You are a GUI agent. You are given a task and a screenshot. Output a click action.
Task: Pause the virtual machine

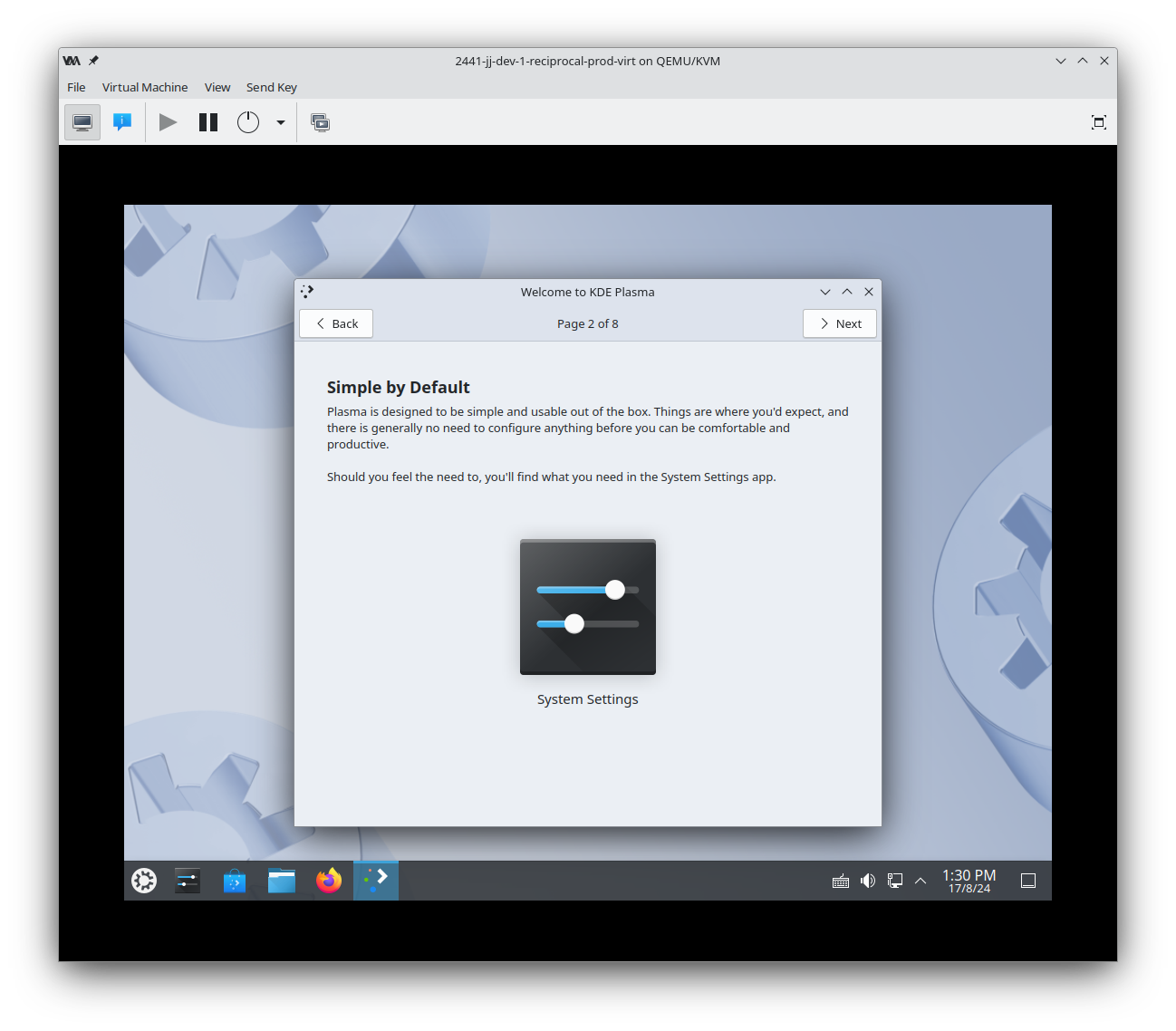click(208, 122)
